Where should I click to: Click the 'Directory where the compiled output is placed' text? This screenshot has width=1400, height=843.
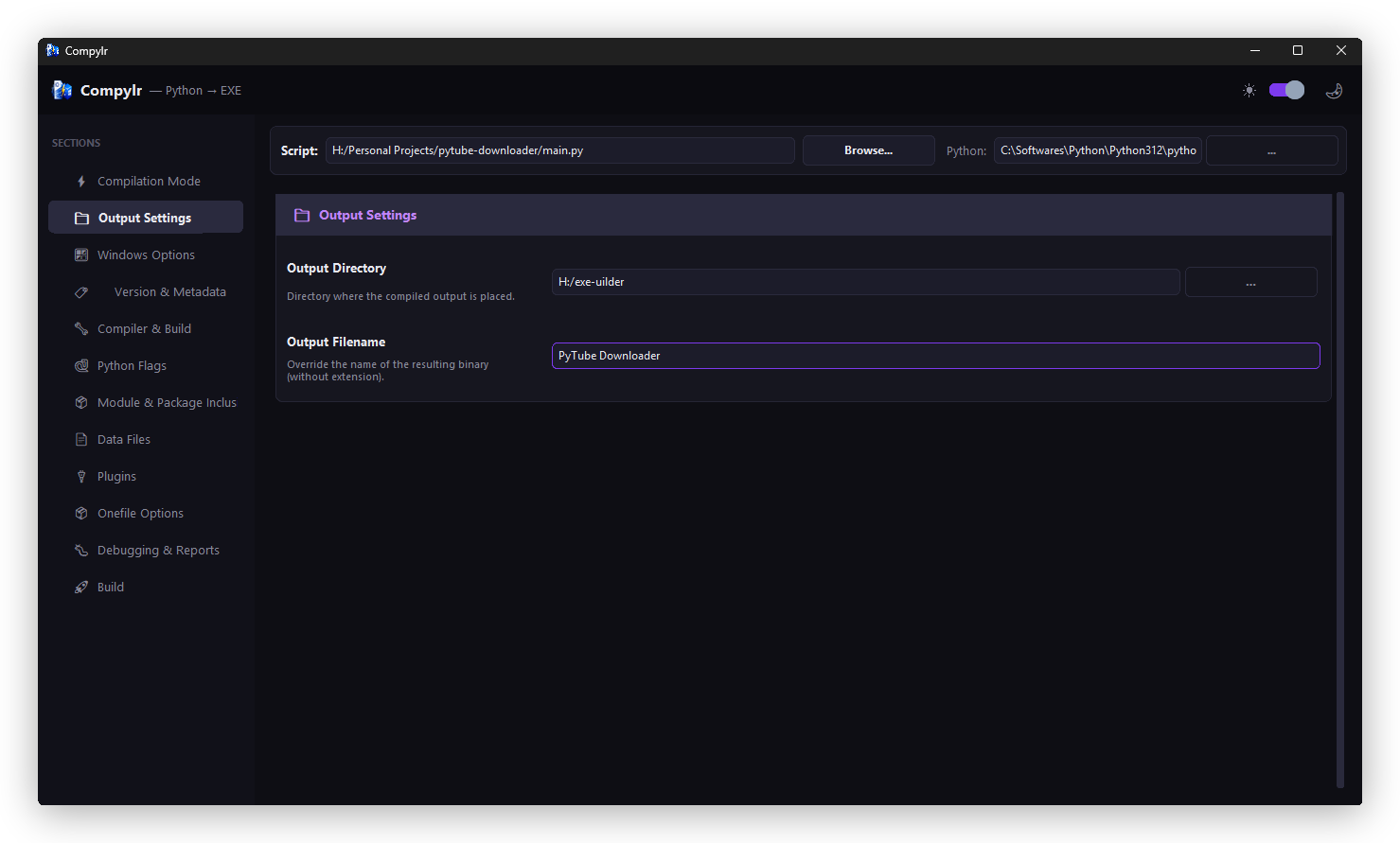click(401, 296)
